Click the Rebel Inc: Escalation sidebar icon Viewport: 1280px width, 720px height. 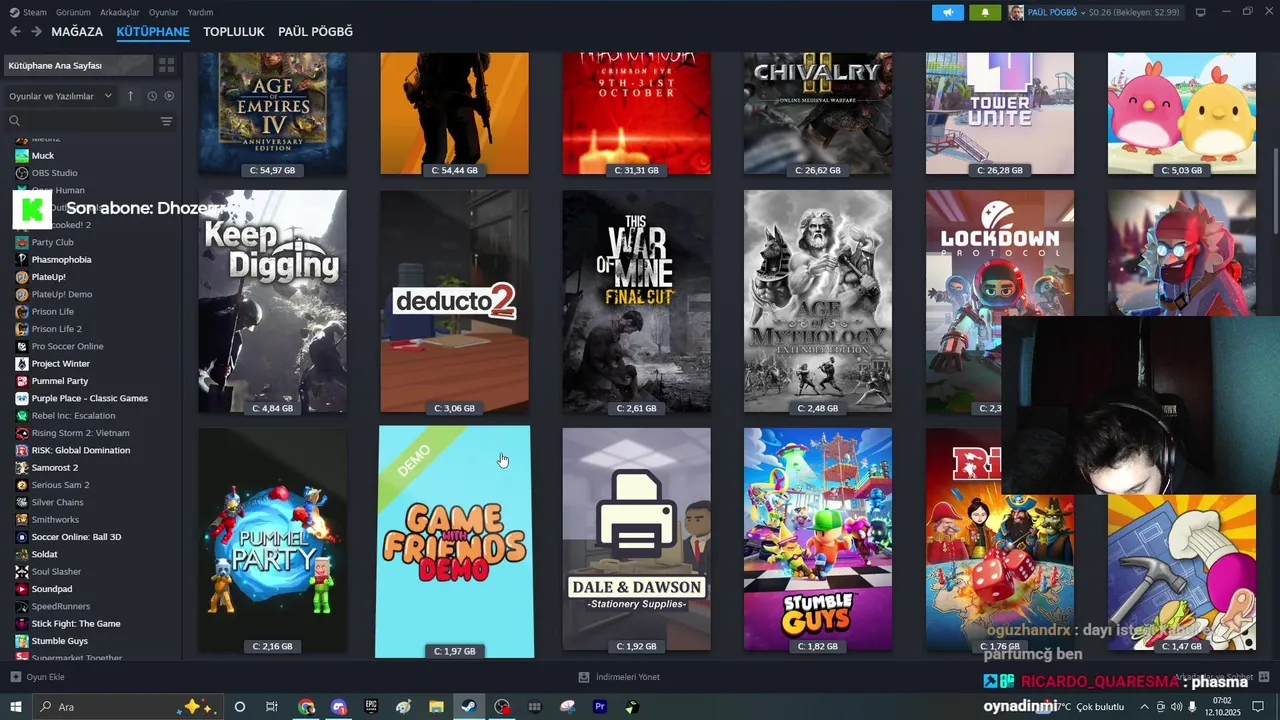point(22,415)
